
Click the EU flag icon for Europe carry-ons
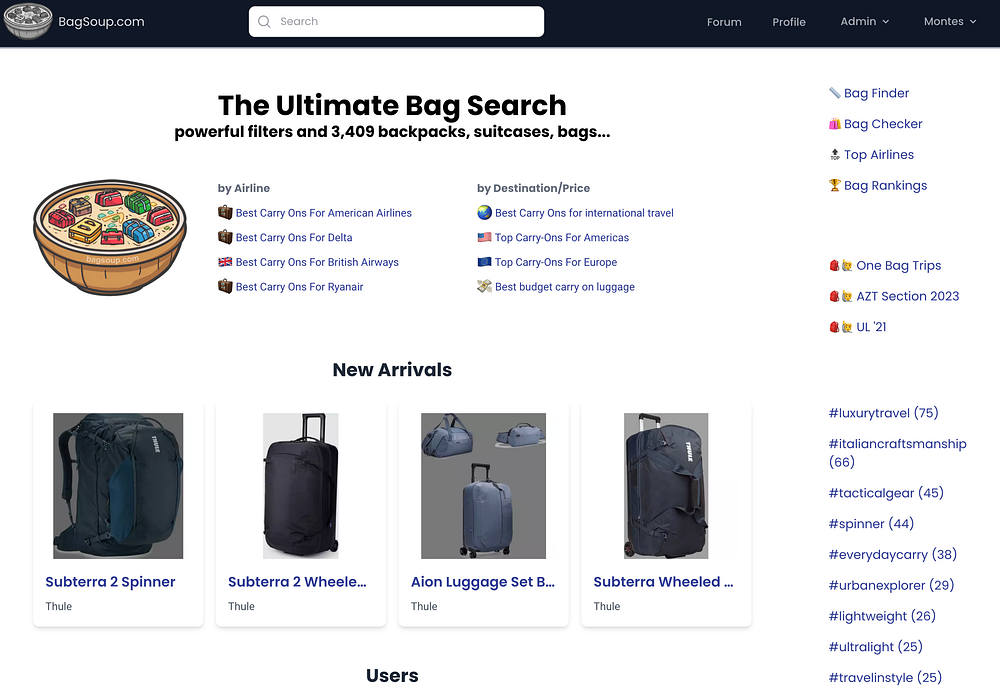[x=484, y=262]
